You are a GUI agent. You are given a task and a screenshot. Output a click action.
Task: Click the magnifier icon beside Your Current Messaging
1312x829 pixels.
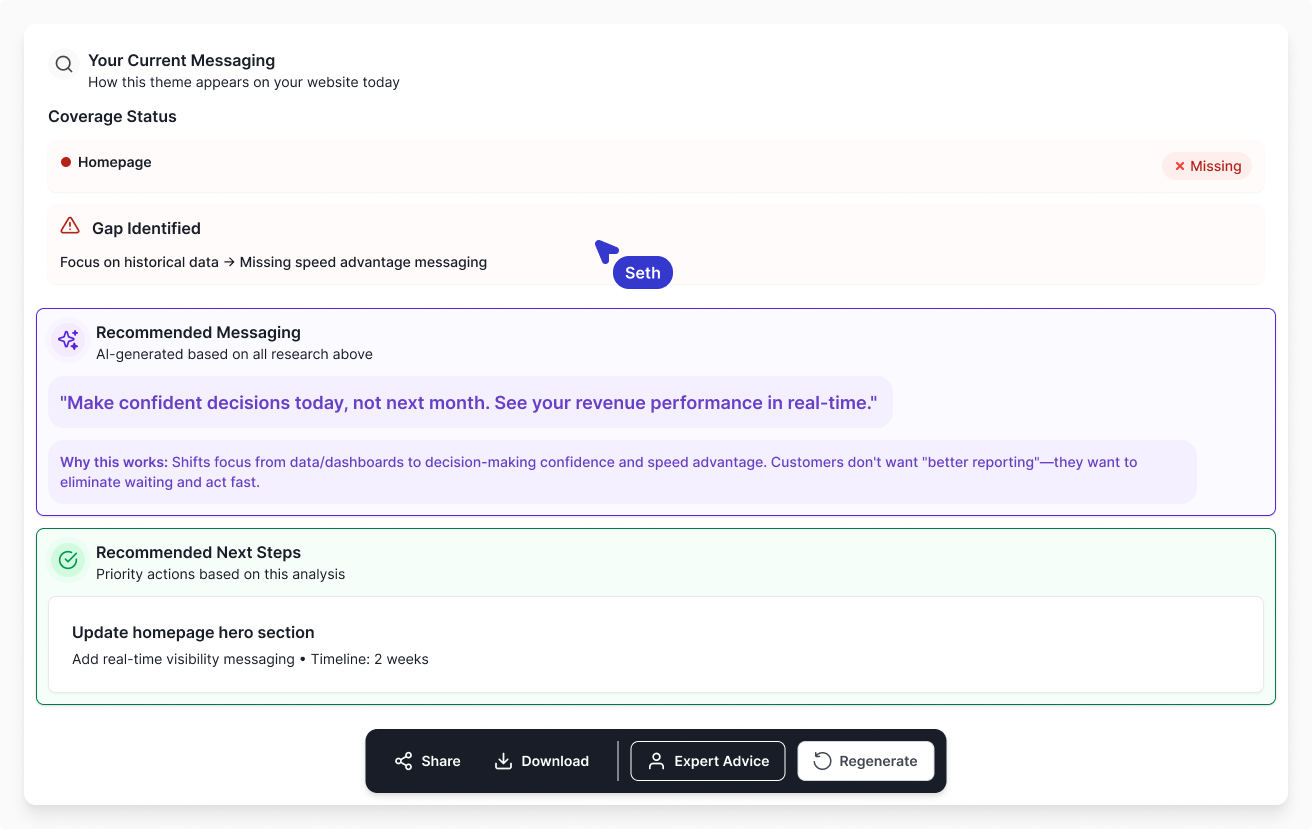click(x=64, y=65)
